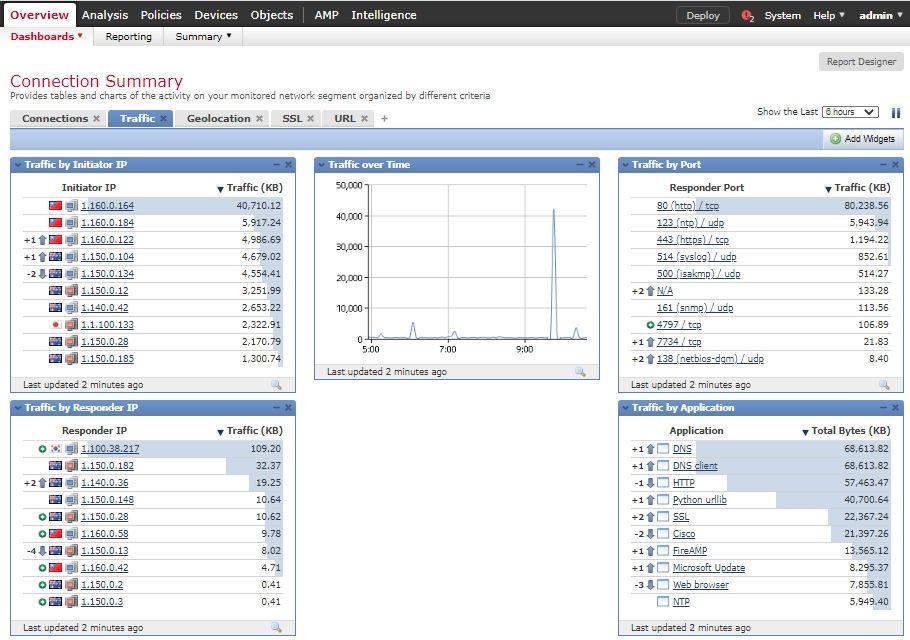This screenshot has height=640, width=910.
Task: Go to the Policies menu
Action: click(x=161, y=15)
